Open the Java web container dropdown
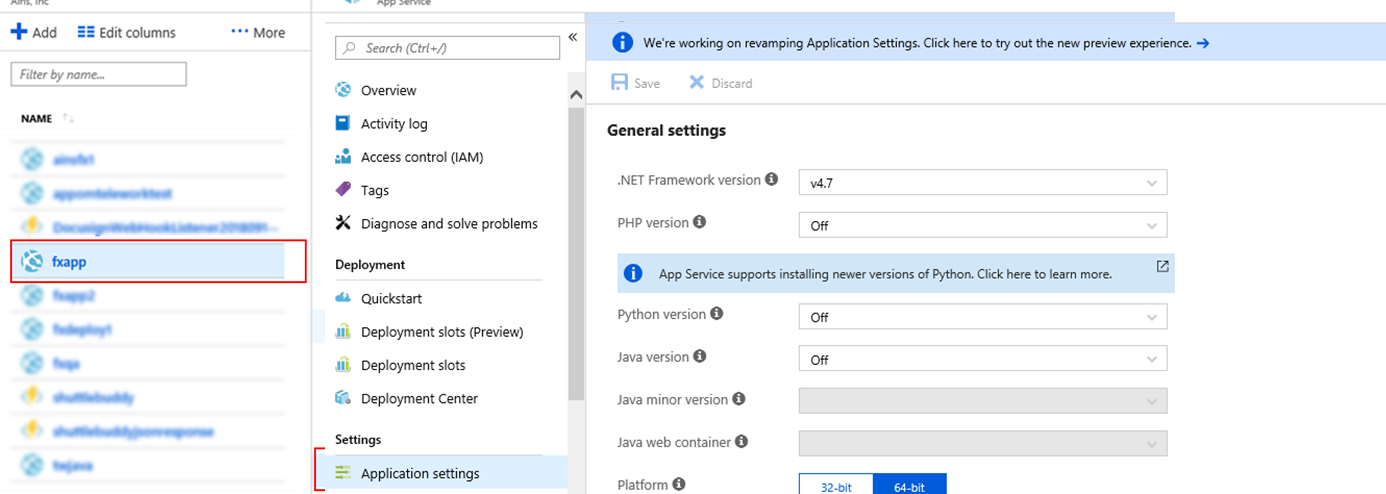The height and width of the screenshot is (494, 1386). point(982,443)
